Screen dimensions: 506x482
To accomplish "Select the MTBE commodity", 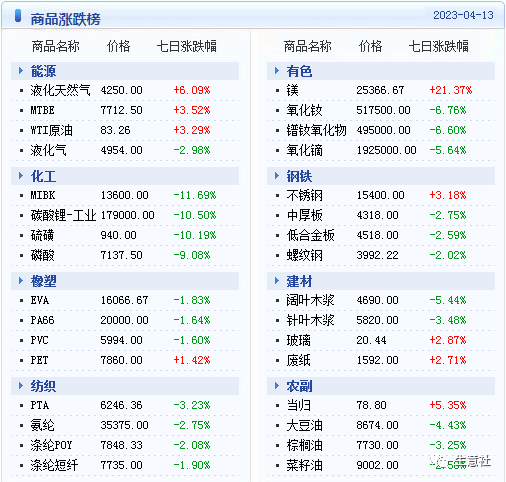I will (42, 110).
